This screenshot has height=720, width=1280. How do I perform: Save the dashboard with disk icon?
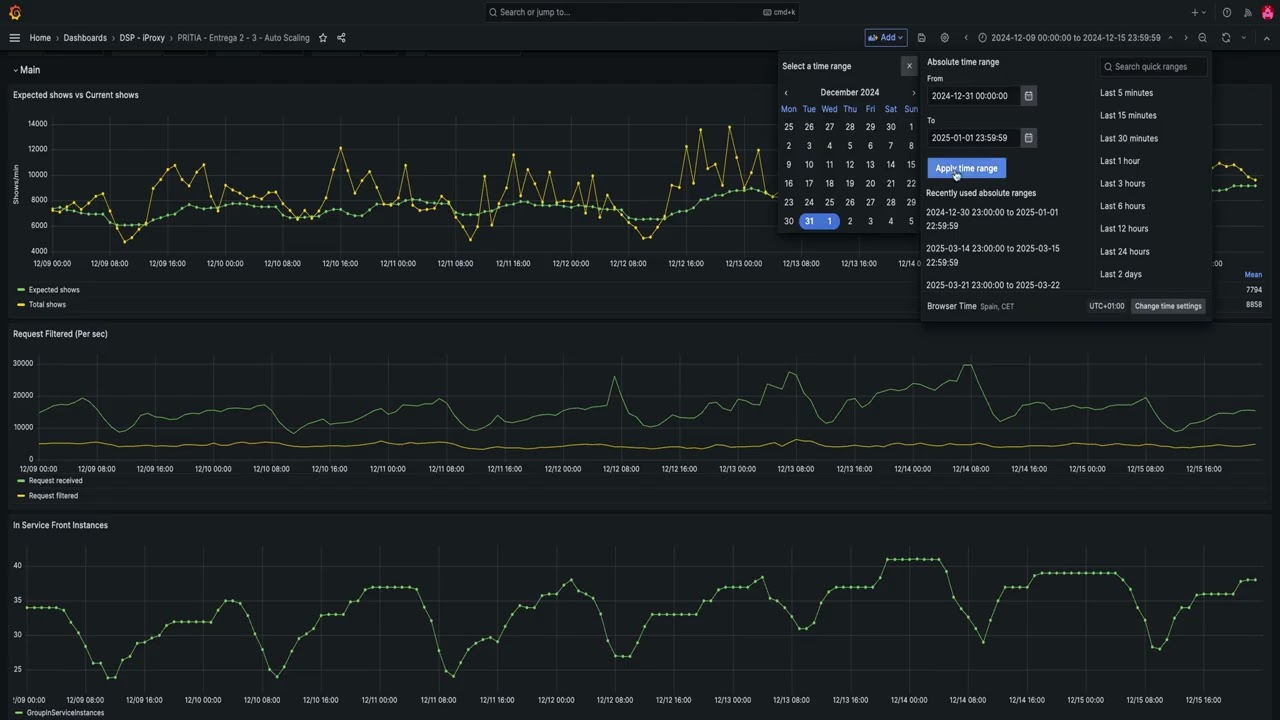point(922,38)
